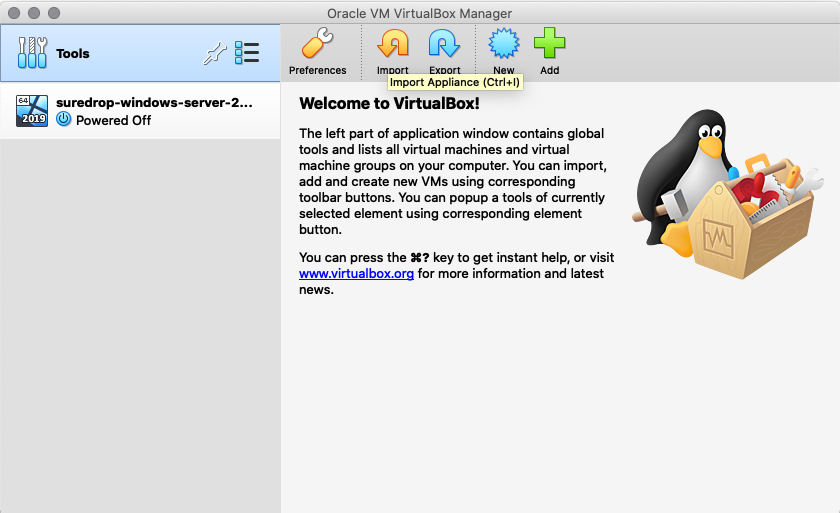
Task: Click the Add label under plus icon
Action: point(550,70)
